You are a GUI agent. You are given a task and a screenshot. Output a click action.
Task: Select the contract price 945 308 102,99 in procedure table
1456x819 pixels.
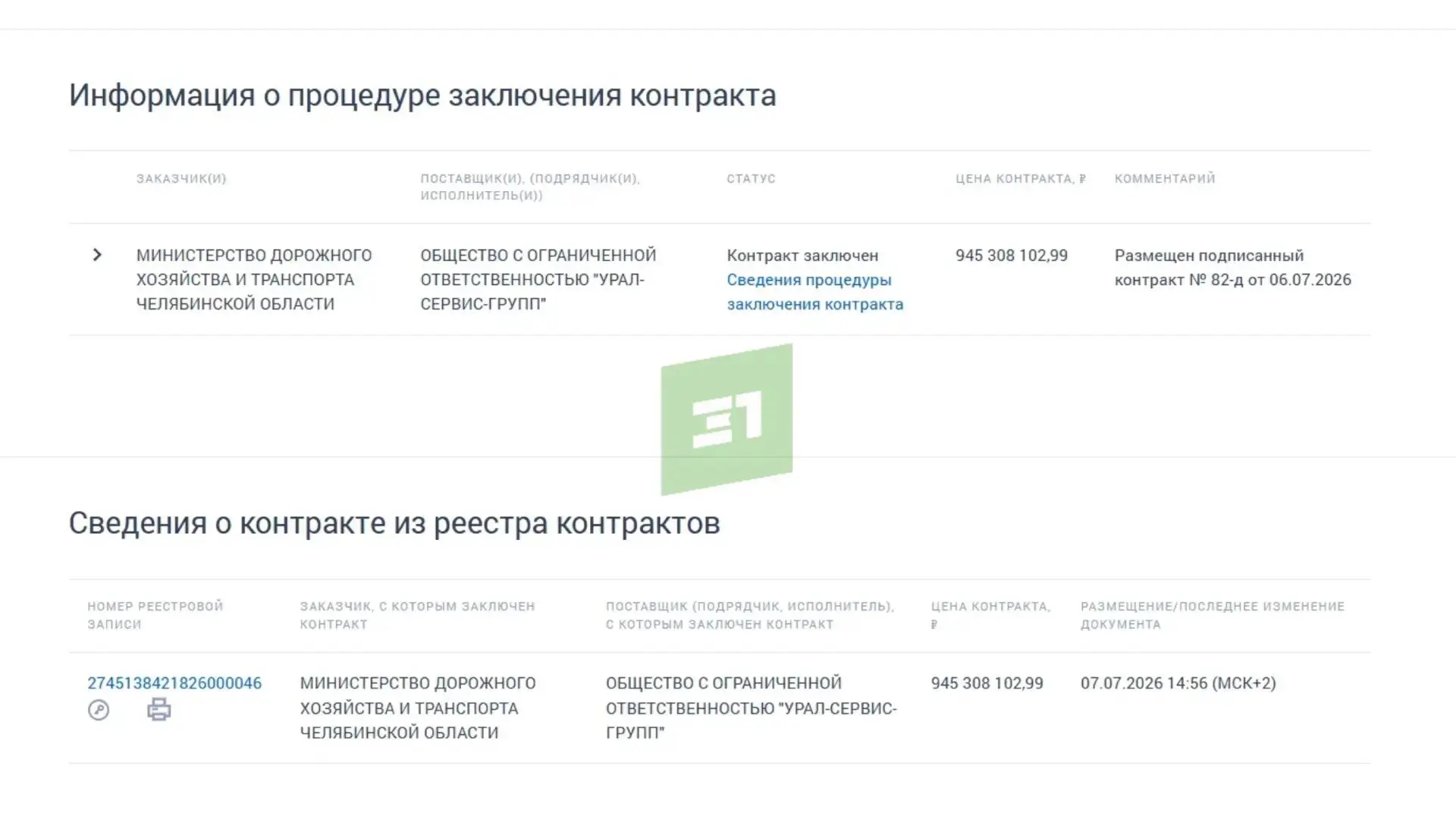tap(1012, 256)
